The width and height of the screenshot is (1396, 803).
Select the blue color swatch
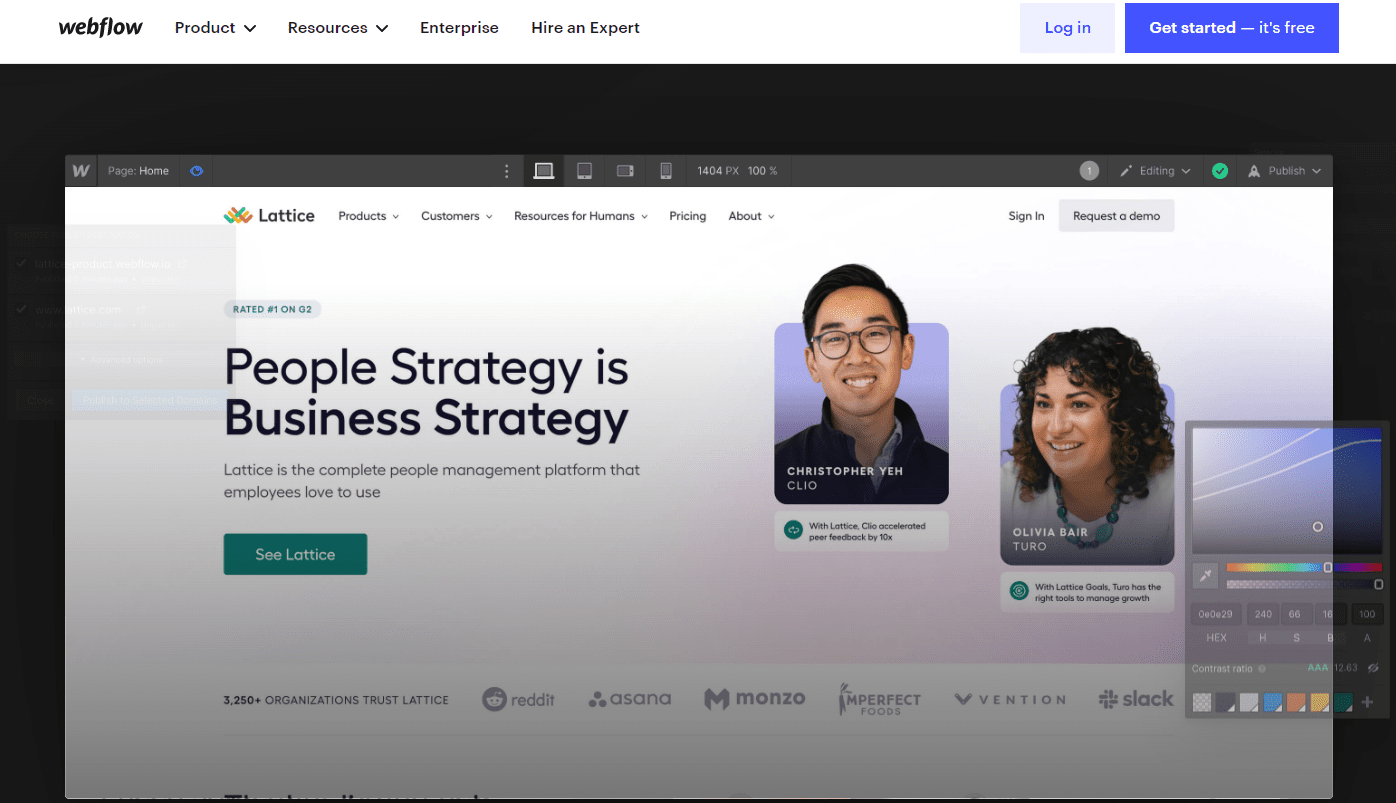pyautogui.click(x=1272, y=702)
